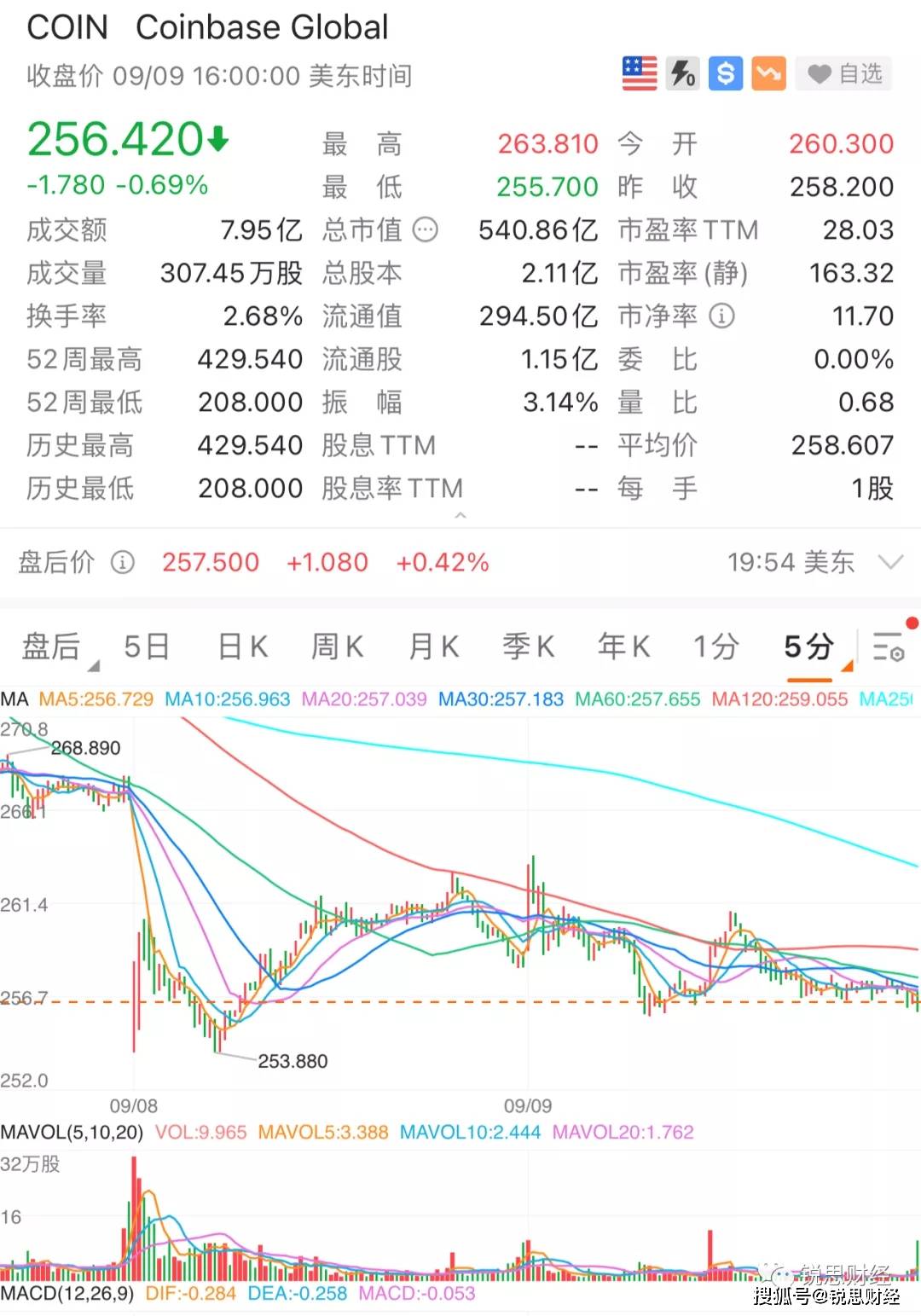
Task: Tap the 总市值 value 540.86亿
Action: pos(538,230)
